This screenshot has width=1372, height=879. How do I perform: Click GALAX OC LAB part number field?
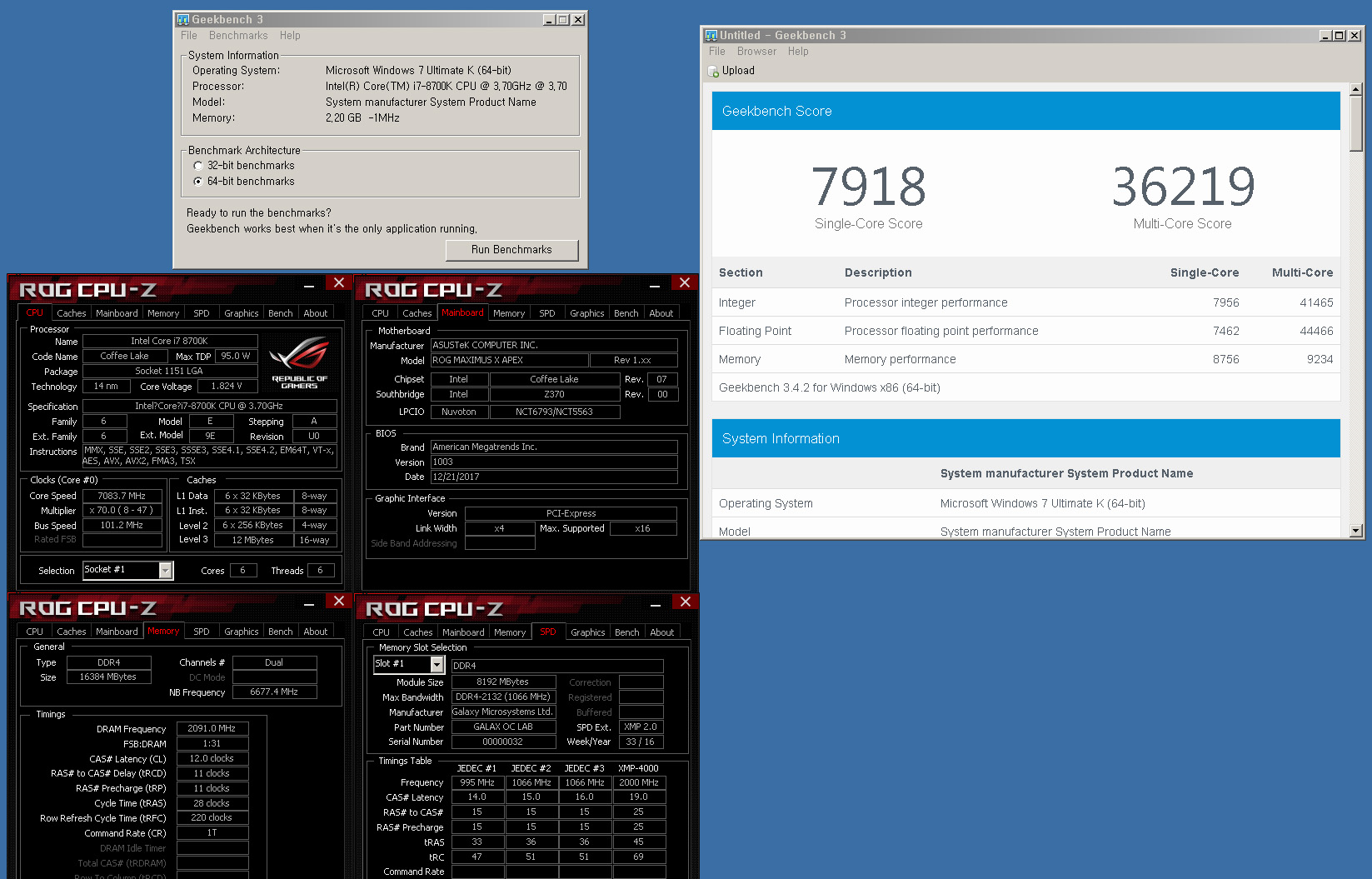pos(503,727)
